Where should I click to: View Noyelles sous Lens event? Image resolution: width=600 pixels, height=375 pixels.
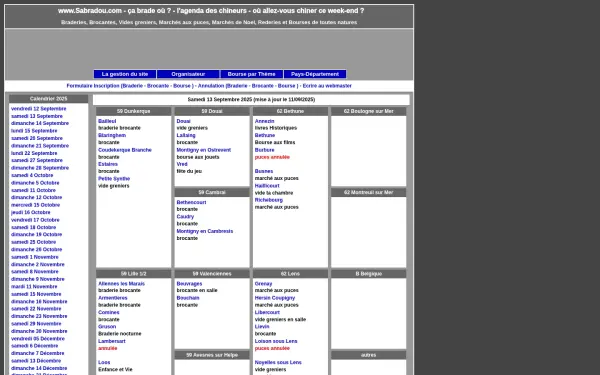(278, 362)
